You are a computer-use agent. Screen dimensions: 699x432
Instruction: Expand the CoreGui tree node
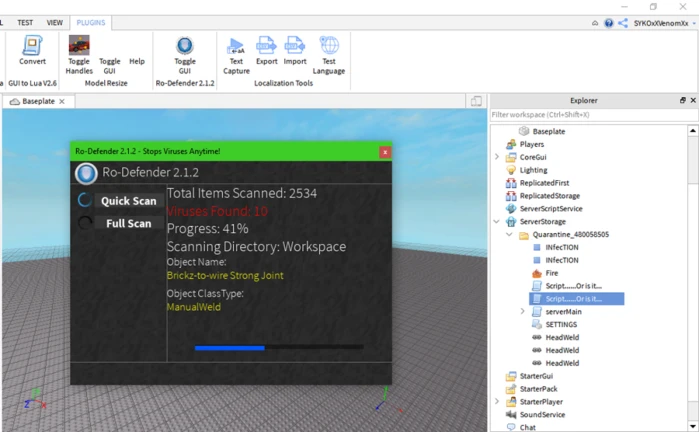pos(497,157)
